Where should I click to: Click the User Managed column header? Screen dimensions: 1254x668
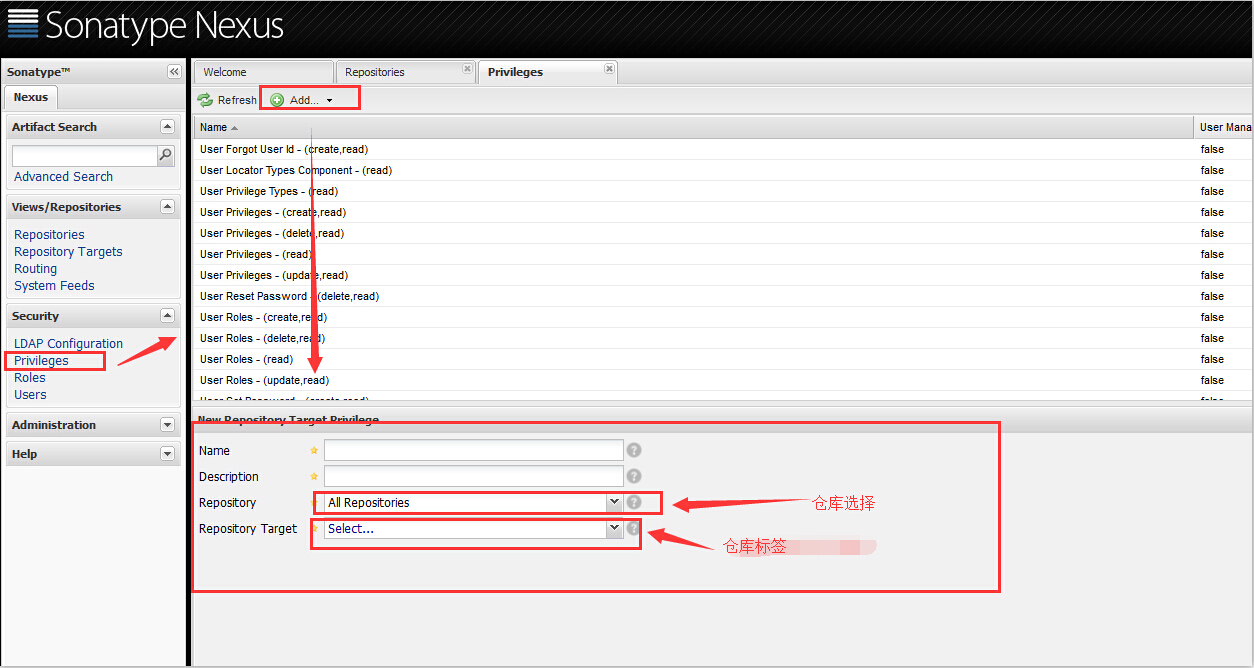pos(1224,127)
